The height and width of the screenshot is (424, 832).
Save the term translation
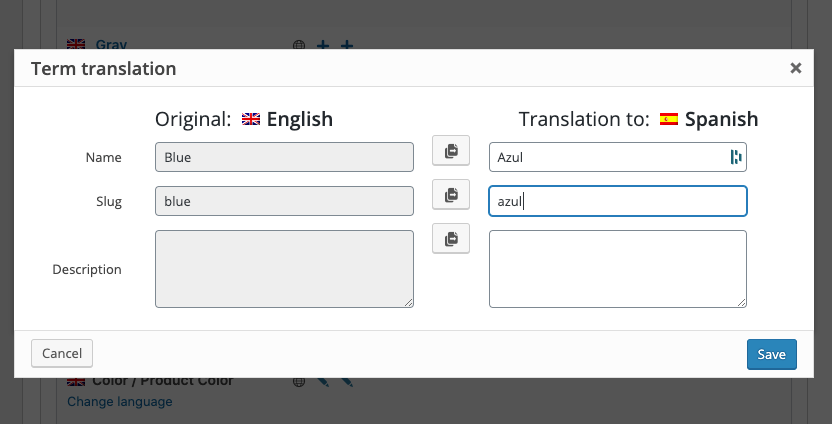[x=771, y=354]
